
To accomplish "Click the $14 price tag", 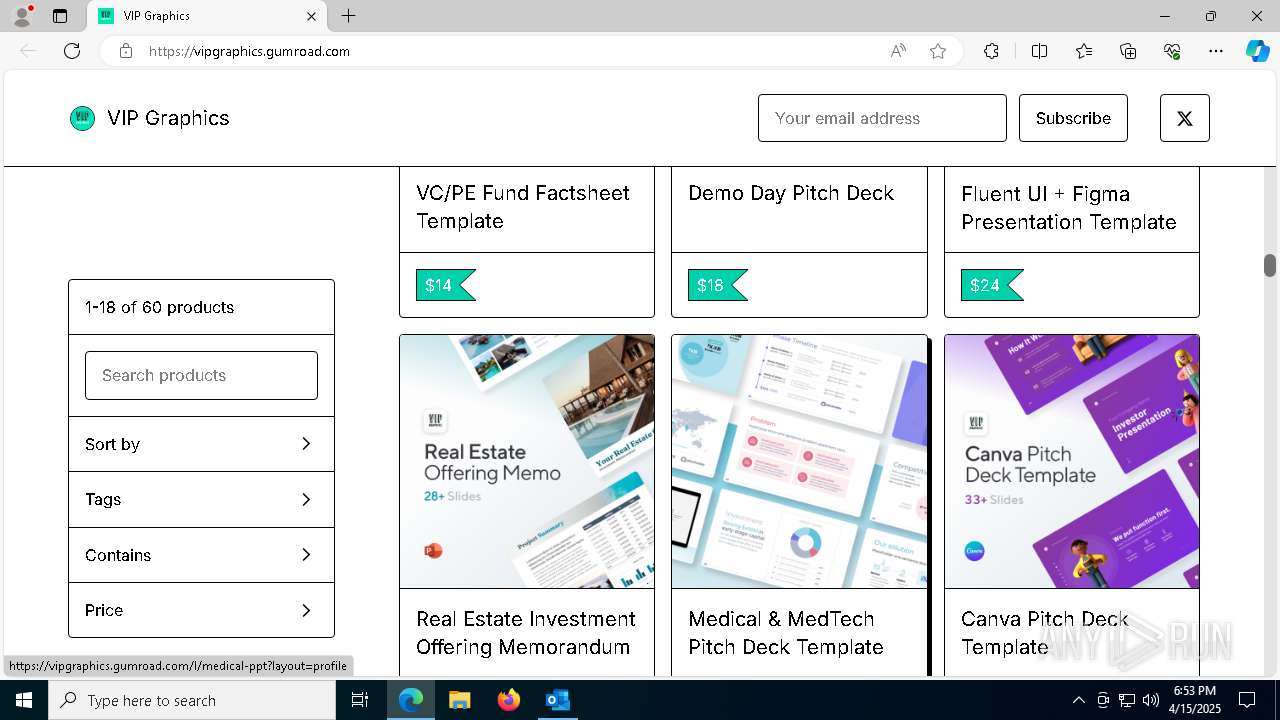I will (x=445, y=285).
